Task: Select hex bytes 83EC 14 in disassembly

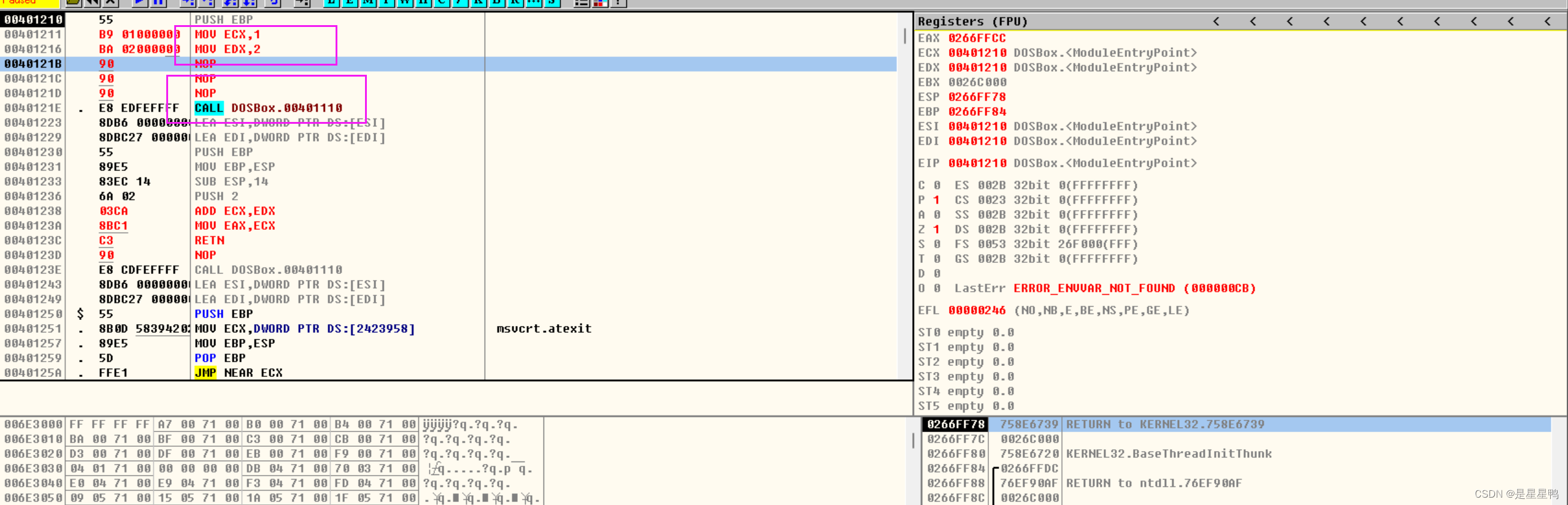Action: pos(125,181)
